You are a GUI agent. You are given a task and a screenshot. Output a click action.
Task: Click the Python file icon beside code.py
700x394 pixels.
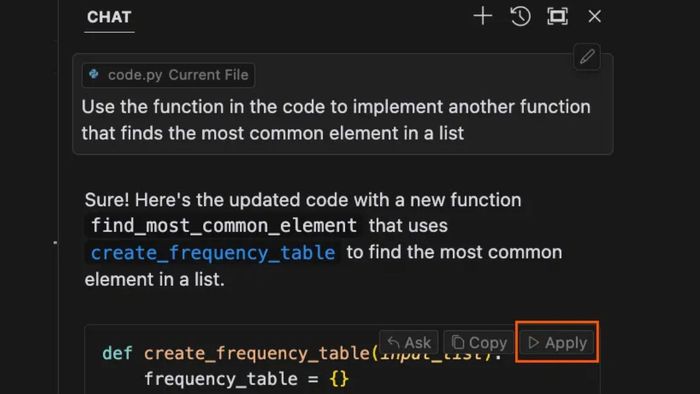[94, 74]
